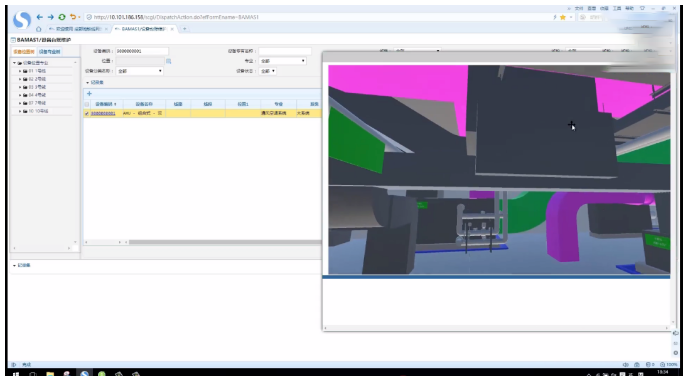The height and width of the screenshot is (380, 689).
Task: Open the browser home page icon
Action: [x=39, y=29]
